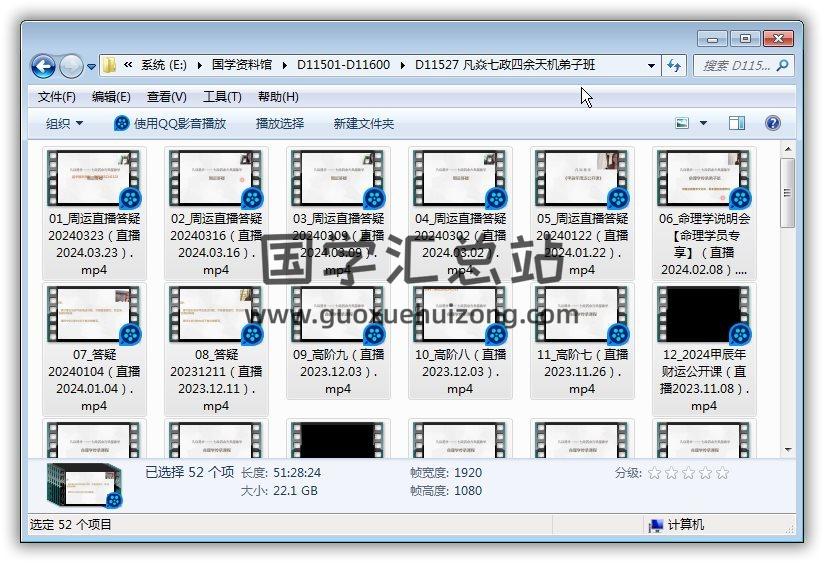
Task: Maximize the Explorer window
Action: [744, 39]
